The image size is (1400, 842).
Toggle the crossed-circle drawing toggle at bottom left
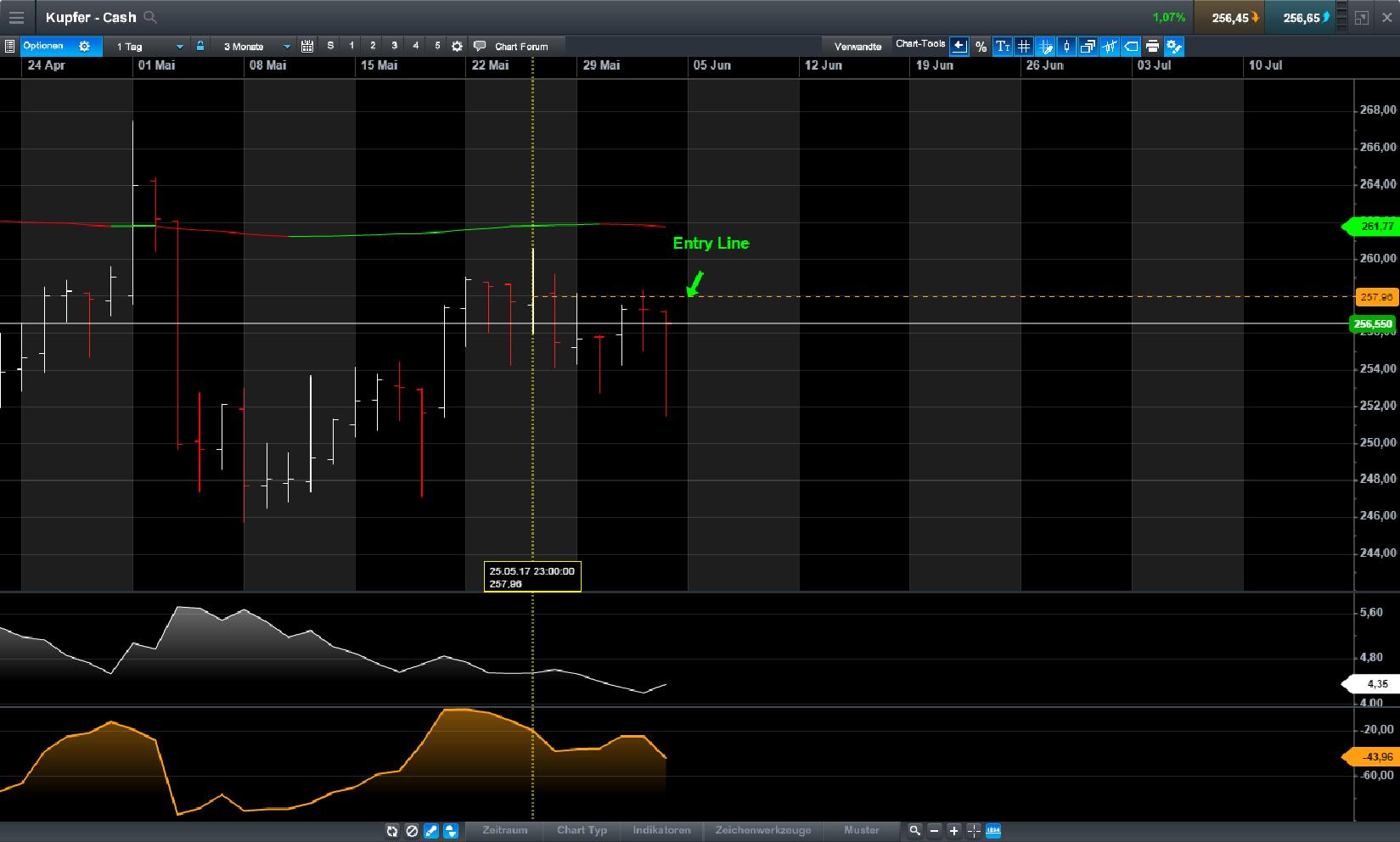point(411,832)
